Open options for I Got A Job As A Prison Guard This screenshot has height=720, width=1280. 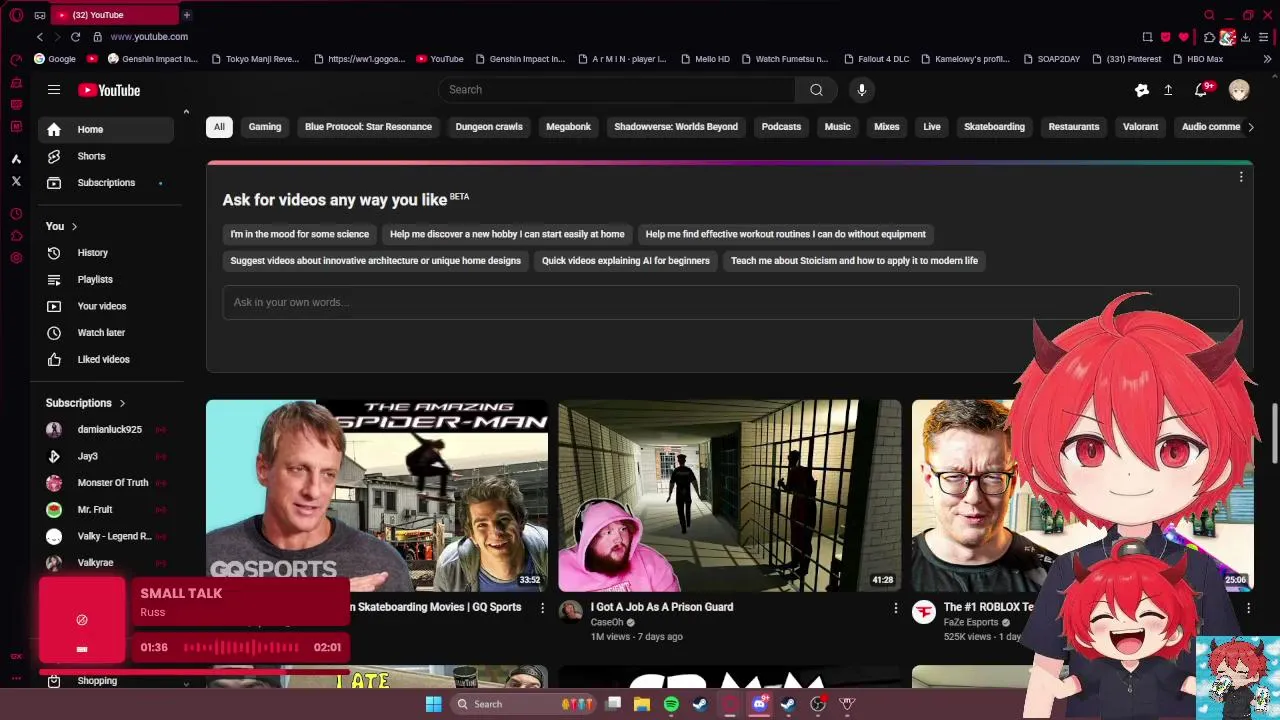point(895,608)
